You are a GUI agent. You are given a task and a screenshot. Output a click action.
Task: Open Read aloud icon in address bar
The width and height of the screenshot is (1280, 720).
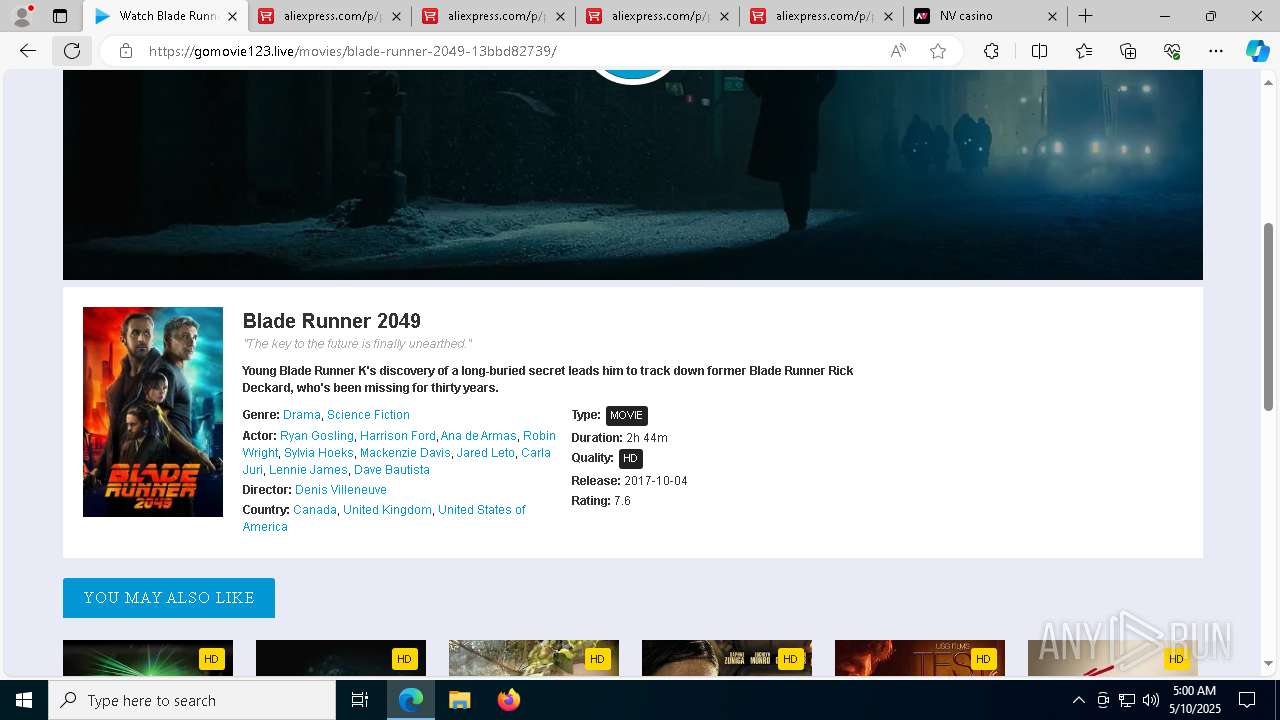tap(898, 51)
